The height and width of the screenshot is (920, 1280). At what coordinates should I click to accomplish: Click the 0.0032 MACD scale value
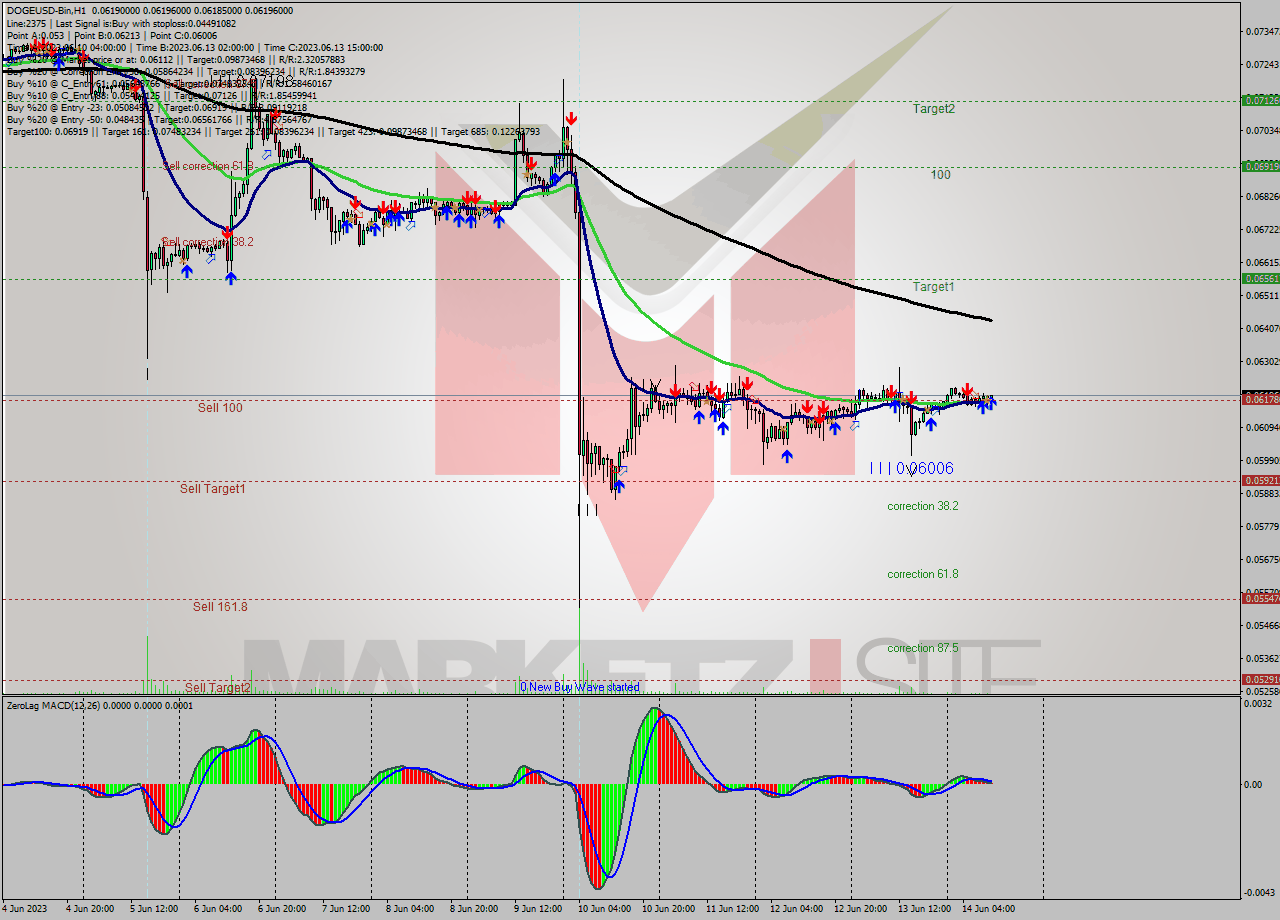[x=1256, y=704]
